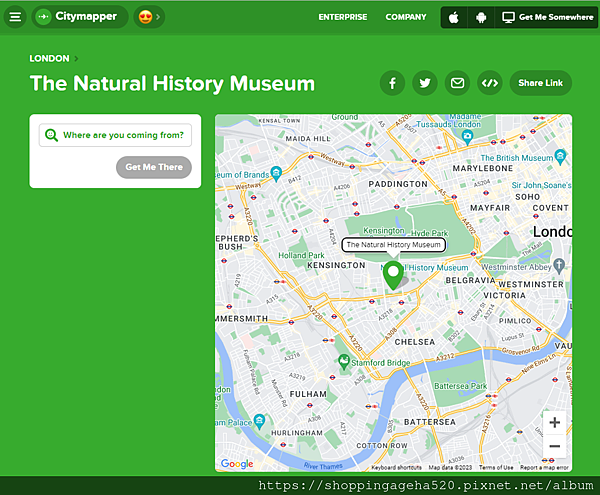Click the BATTERSEA district label

click(x=430, y=422)
